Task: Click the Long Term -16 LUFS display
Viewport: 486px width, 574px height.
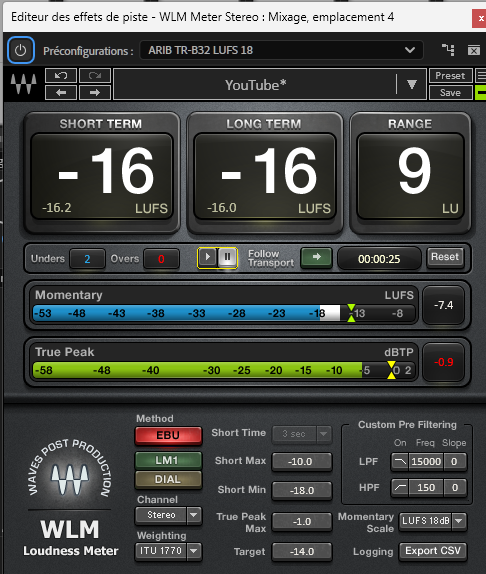Action: [265, 177]
